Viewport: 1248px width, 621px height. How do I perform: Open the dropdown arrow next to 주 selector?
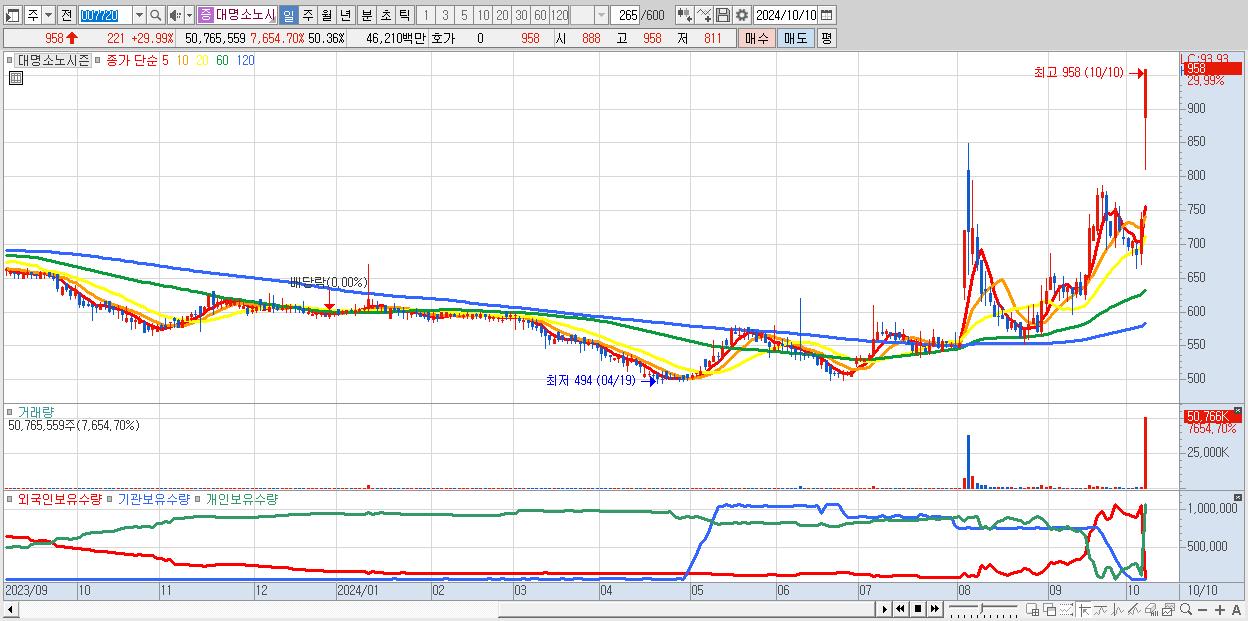coord(48,15)
